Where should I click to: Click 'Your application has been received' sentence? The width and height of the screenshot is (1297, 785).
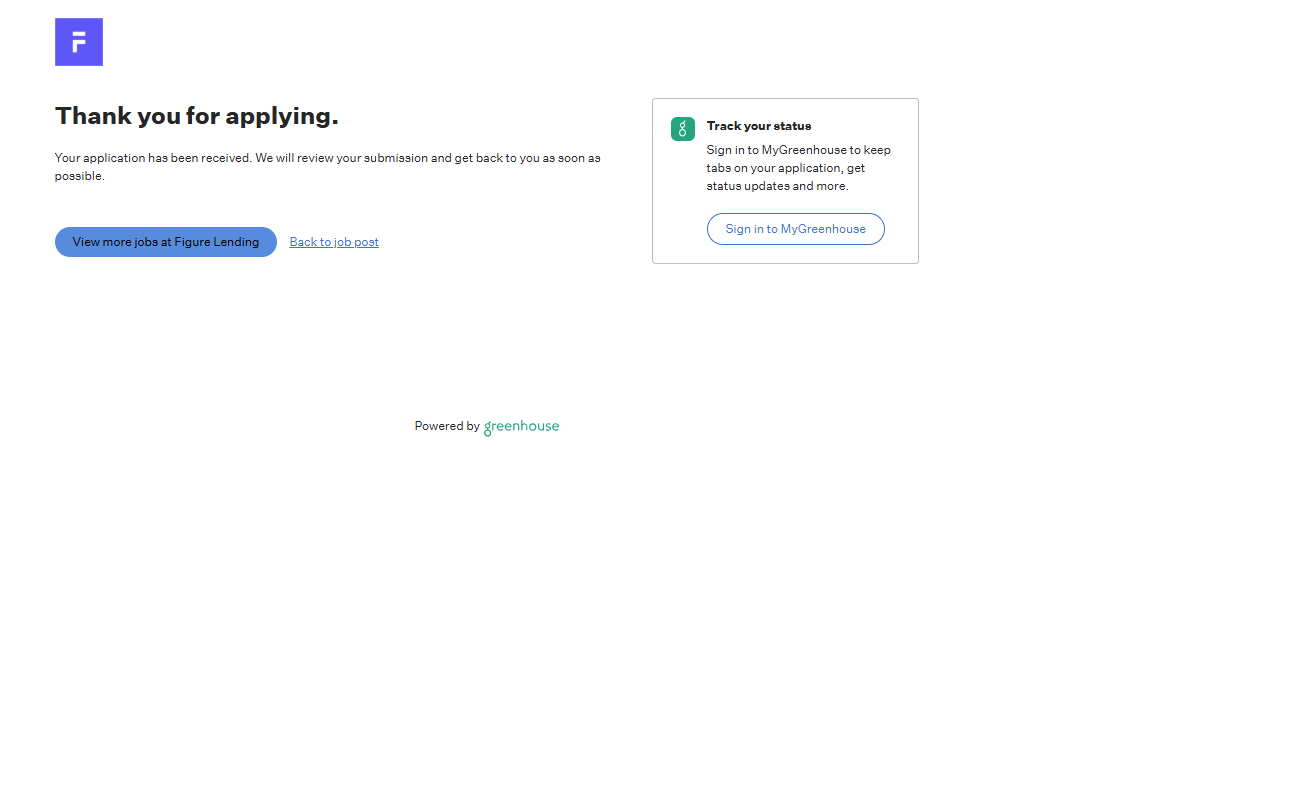[x=152, y=158]
